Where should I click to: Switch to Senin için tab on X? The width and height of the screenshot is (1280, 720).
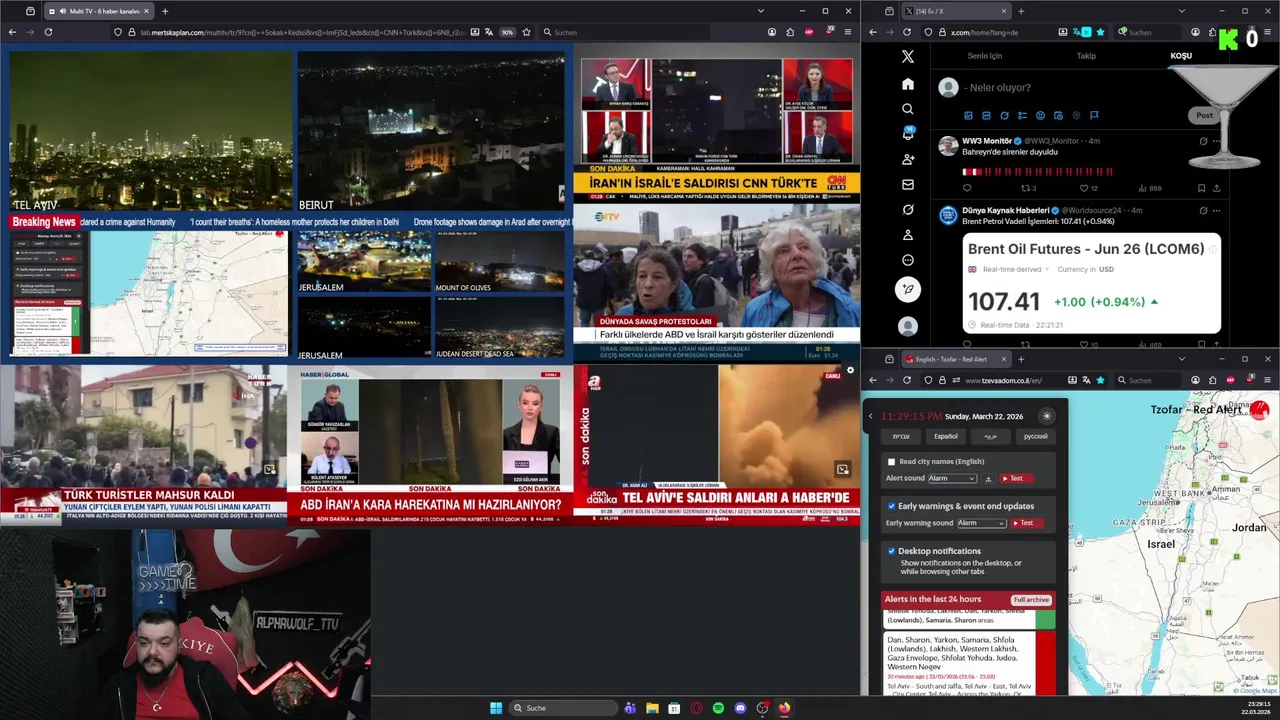pos(985,56)
